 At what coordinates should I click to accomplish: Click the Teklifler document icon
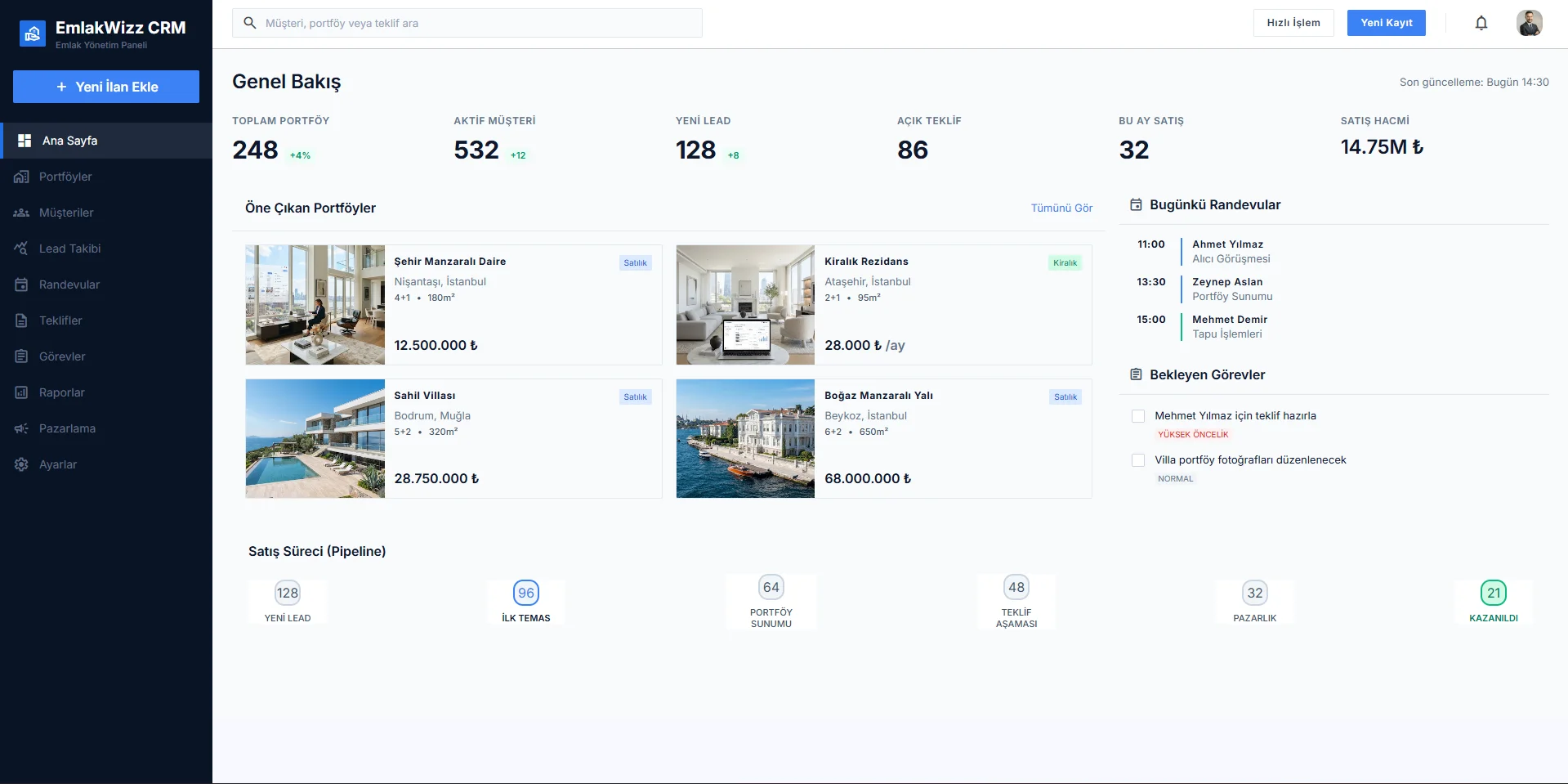21,320
